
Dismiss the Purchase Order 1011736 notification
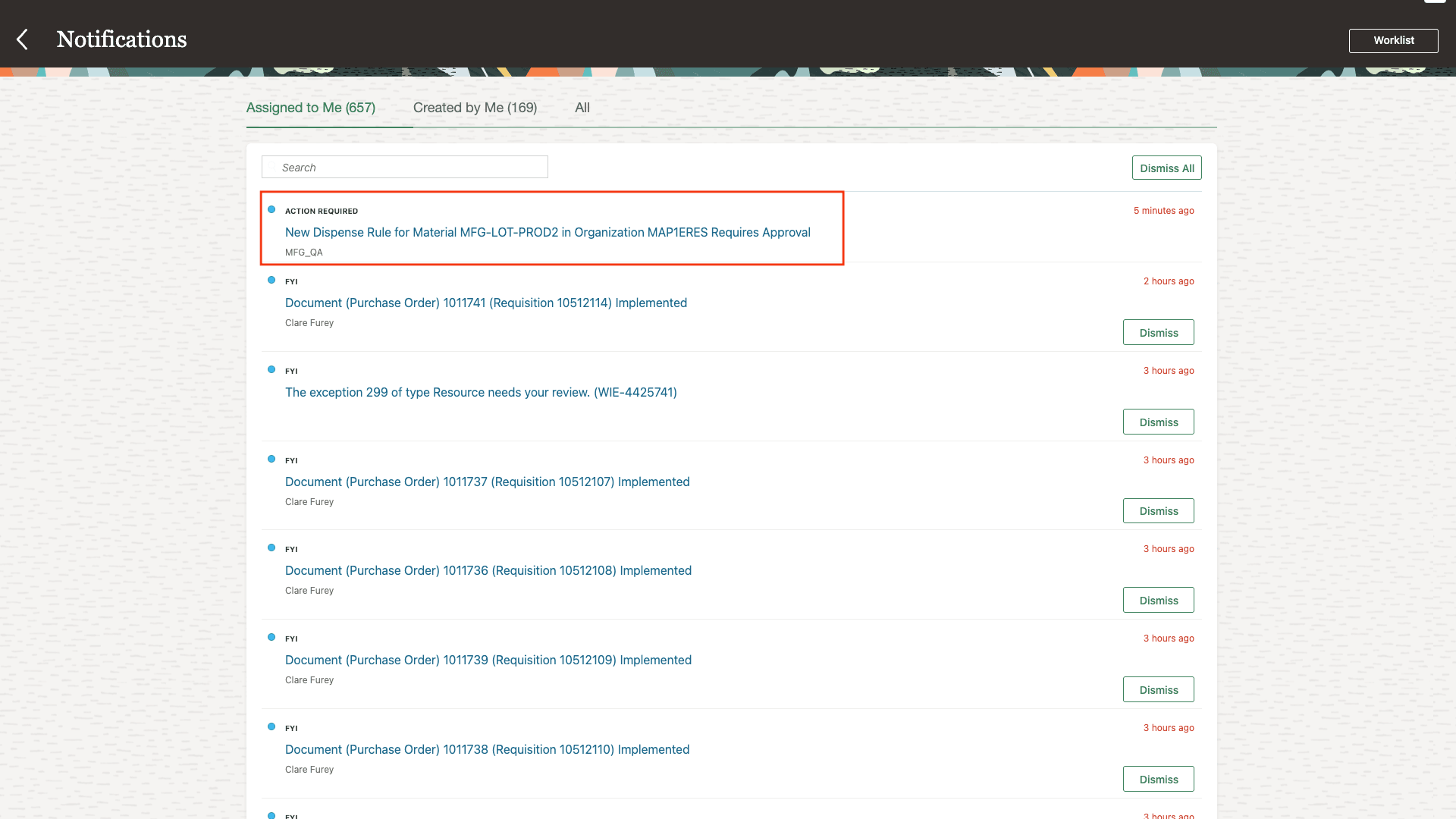coord(1158,600)
